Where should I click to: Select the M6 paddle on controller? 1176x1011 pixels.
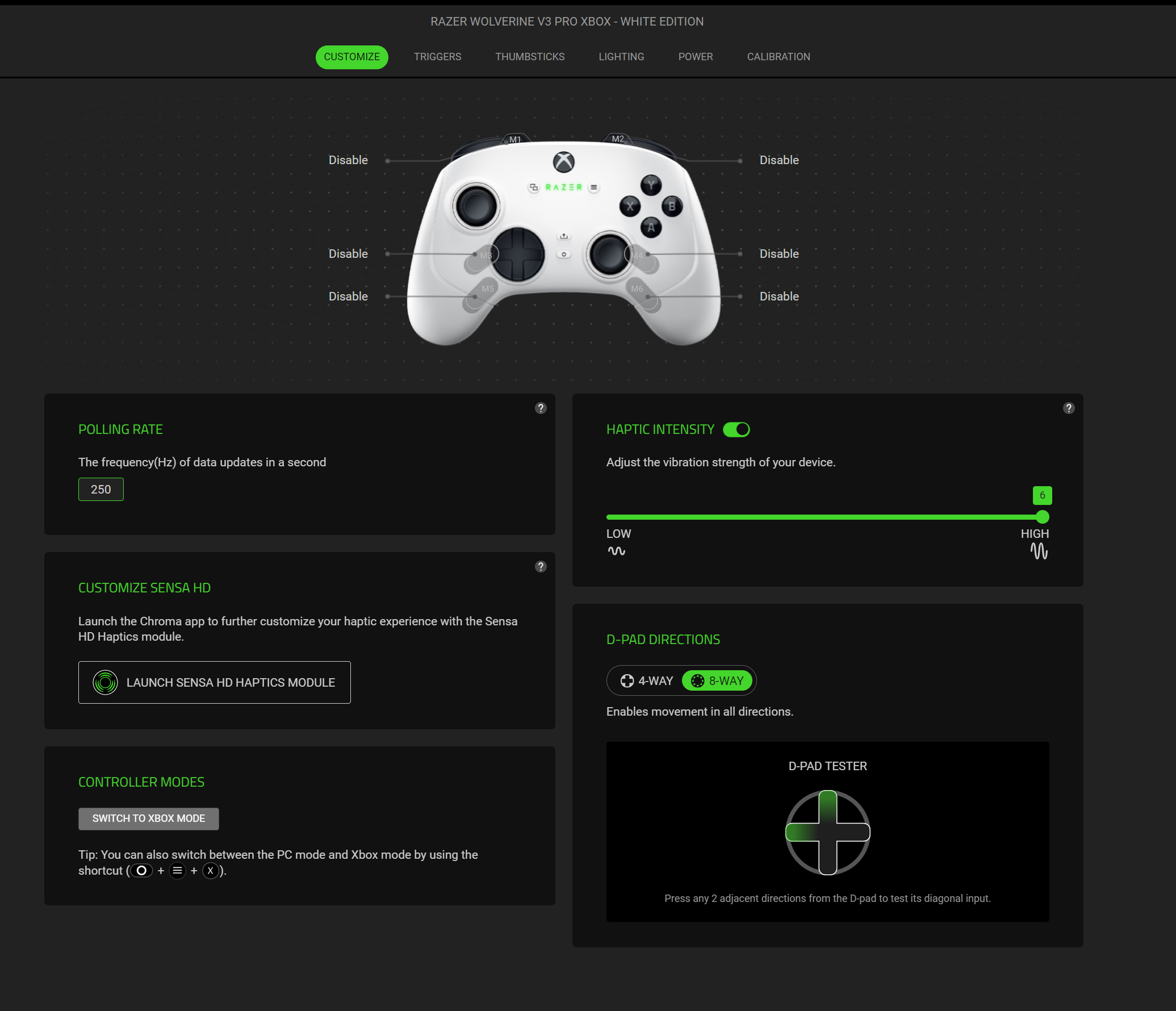644,294
